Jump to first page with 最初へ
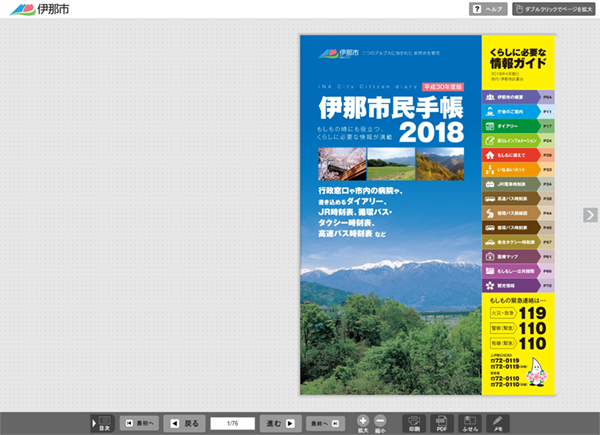 (x=139, y=423)
